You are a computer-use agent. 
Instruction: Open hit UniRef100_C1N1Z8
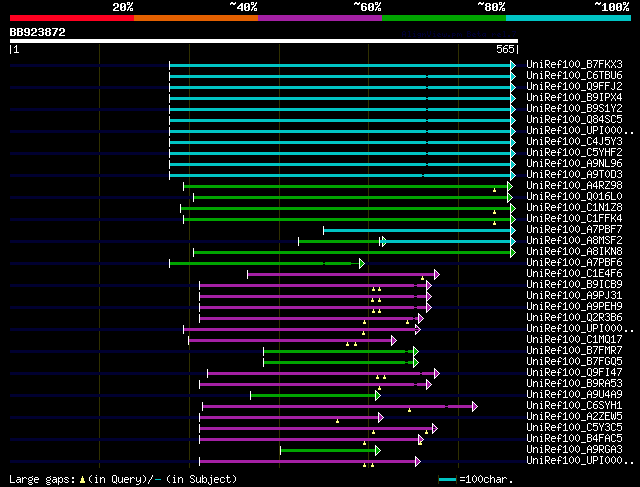pyautogui.click(x=574, y=208)
